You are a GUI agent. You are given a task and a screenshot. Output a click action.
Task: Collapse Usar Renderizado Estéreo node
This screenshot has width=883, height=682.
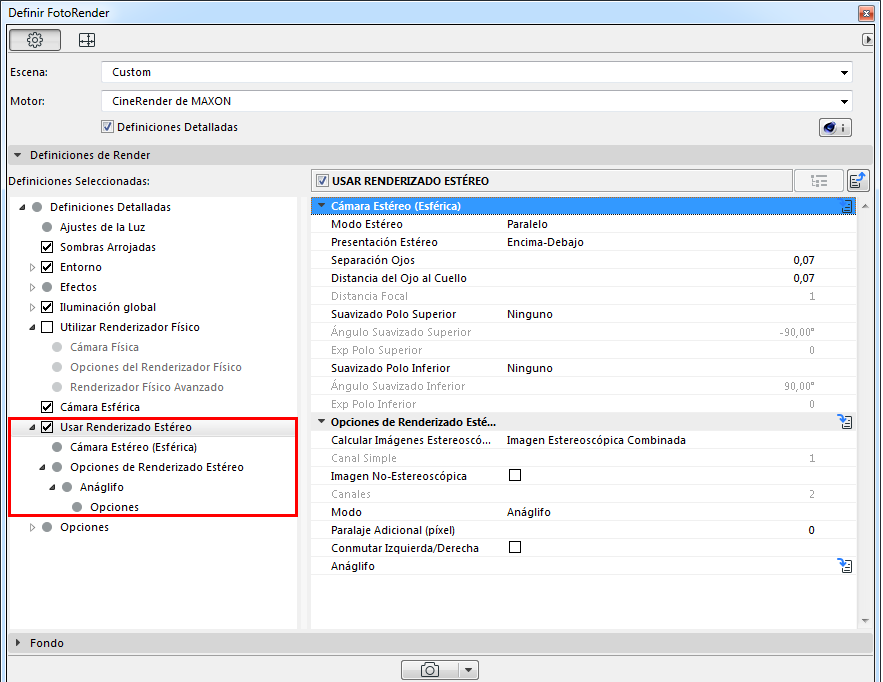(x=32, y=427)
